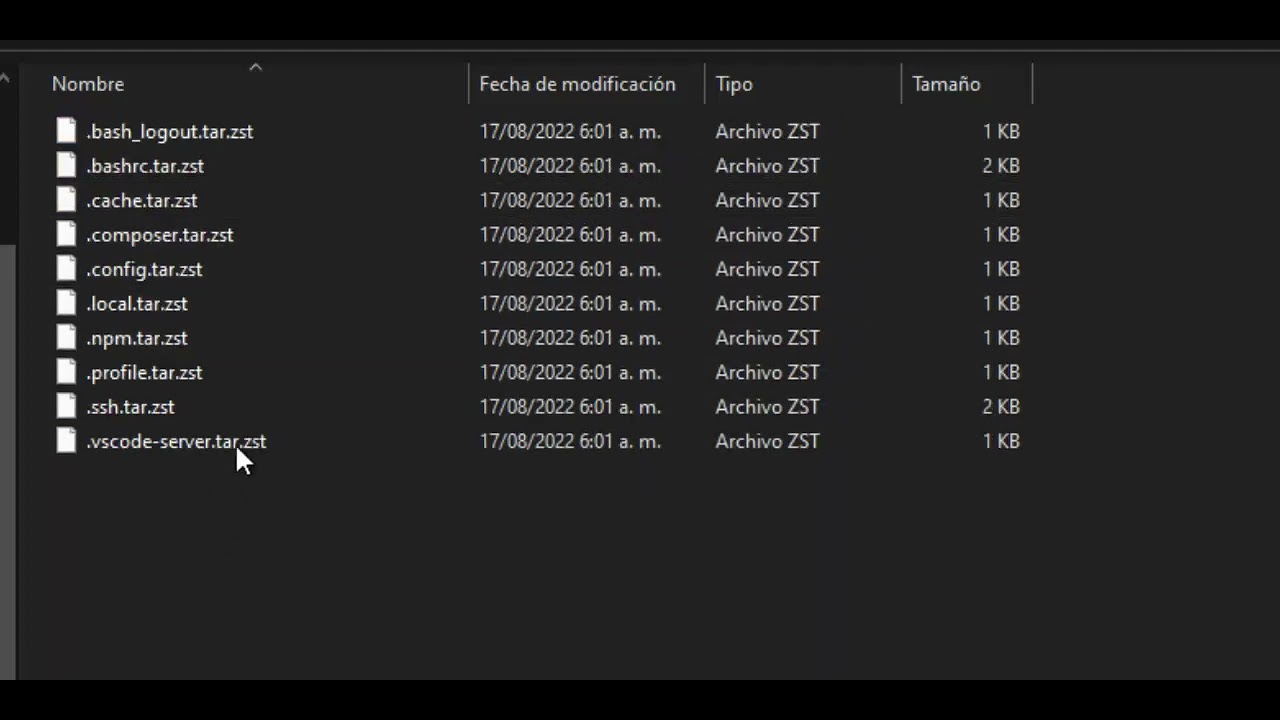Sort by Fecha de modificación column
The image size is (1280, 720).
point(577,85)
